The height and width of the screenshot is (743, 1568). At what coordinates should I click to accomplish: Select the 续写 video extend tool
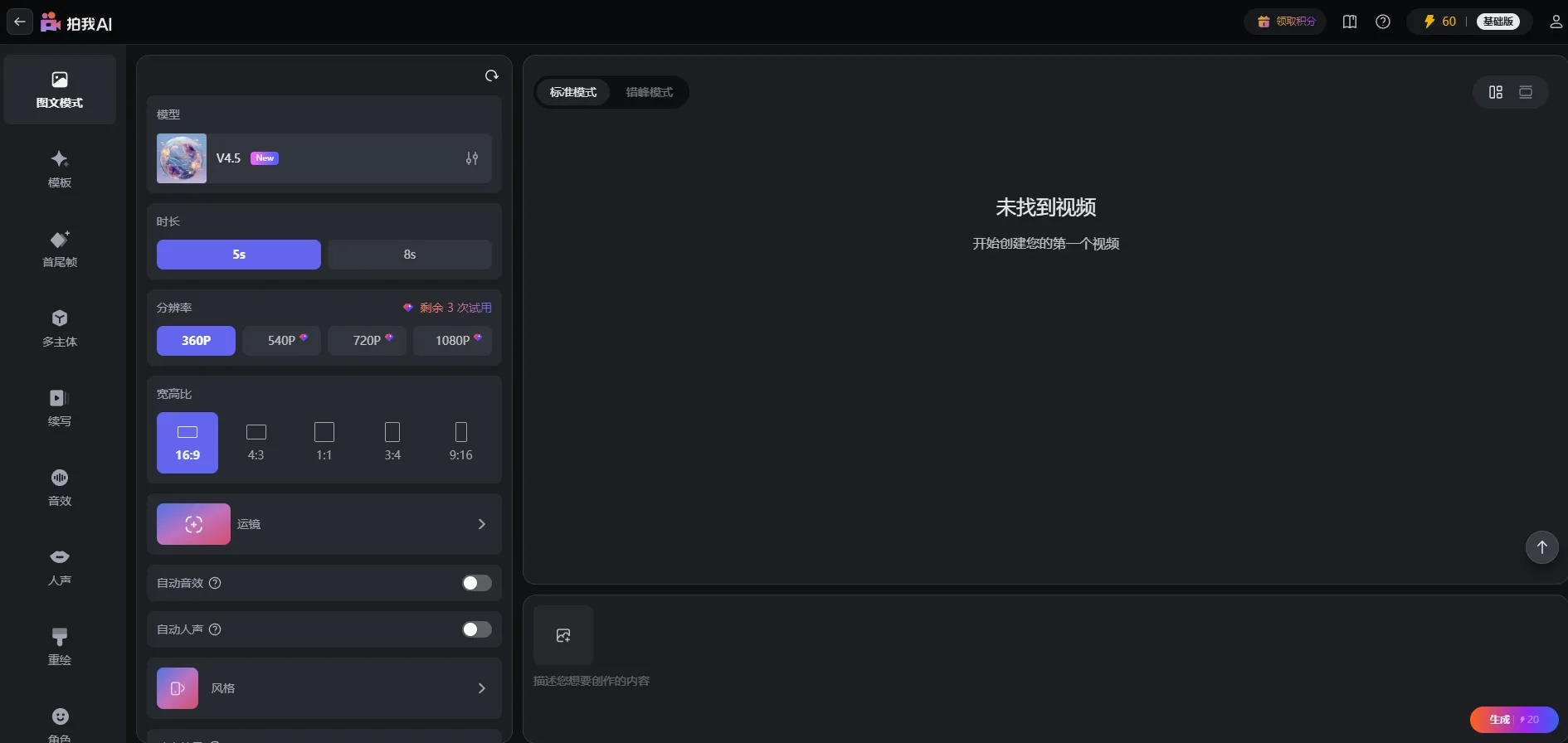[x=60, y=408]
